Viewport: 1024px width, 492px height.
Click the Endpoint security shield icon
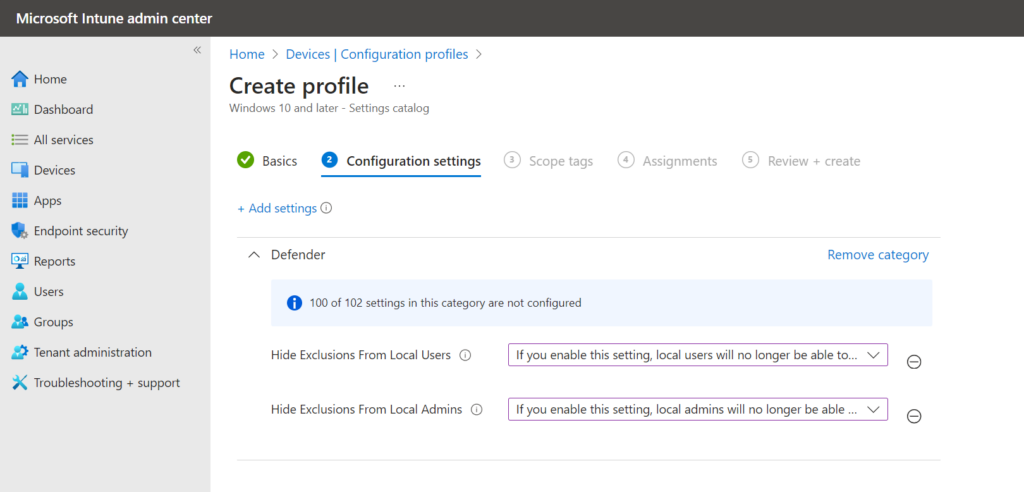(20, 231)
